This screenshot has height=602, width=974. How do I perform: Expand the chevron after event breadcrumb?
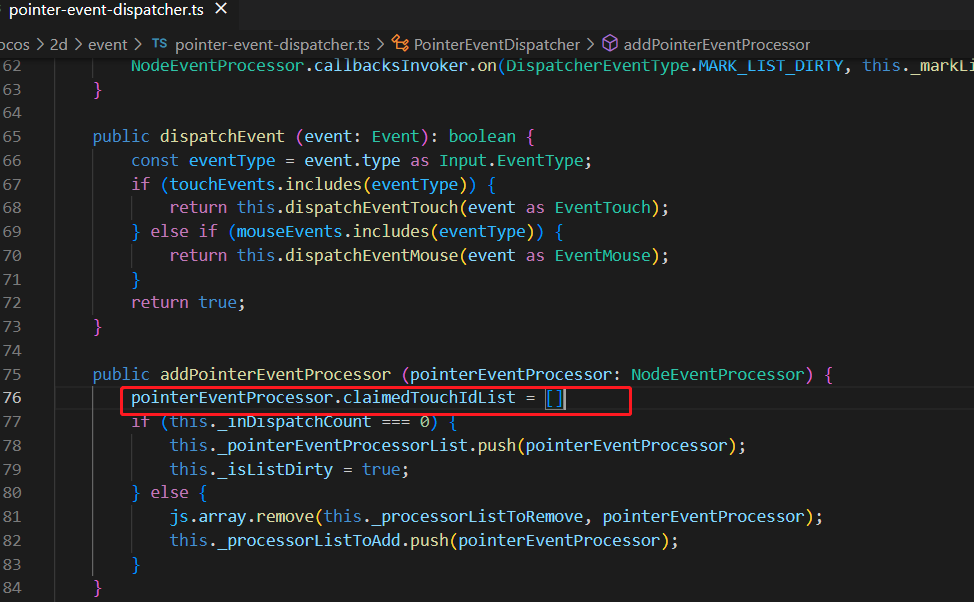click(138, 45)
